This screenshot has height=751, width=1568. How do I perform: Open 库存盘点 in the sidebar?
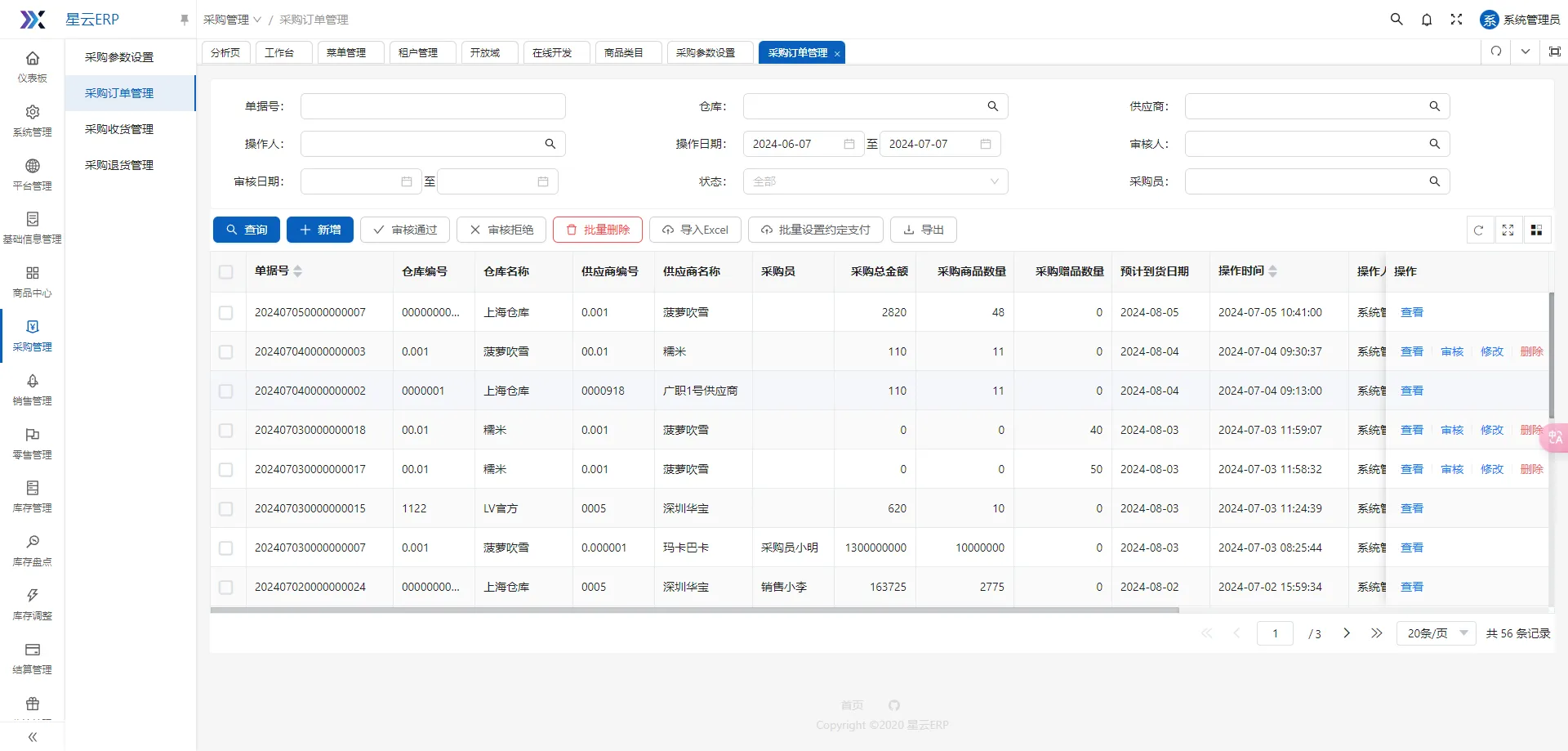33,551
